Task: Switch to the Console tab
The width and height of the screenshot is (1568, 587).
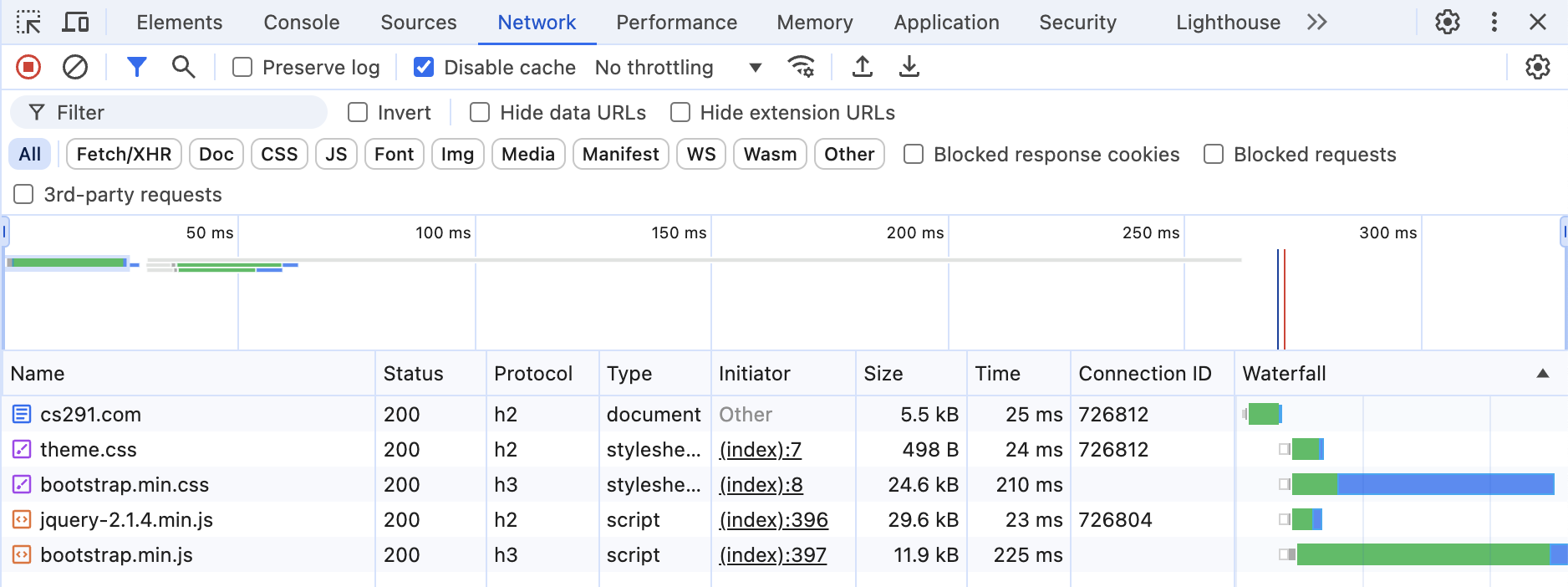Action: [301, 23]
